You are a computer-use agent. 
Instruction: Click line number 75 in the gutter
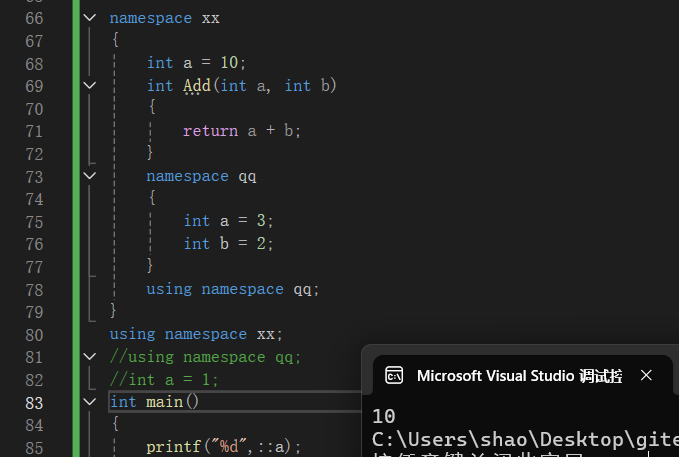click(34, 222)
